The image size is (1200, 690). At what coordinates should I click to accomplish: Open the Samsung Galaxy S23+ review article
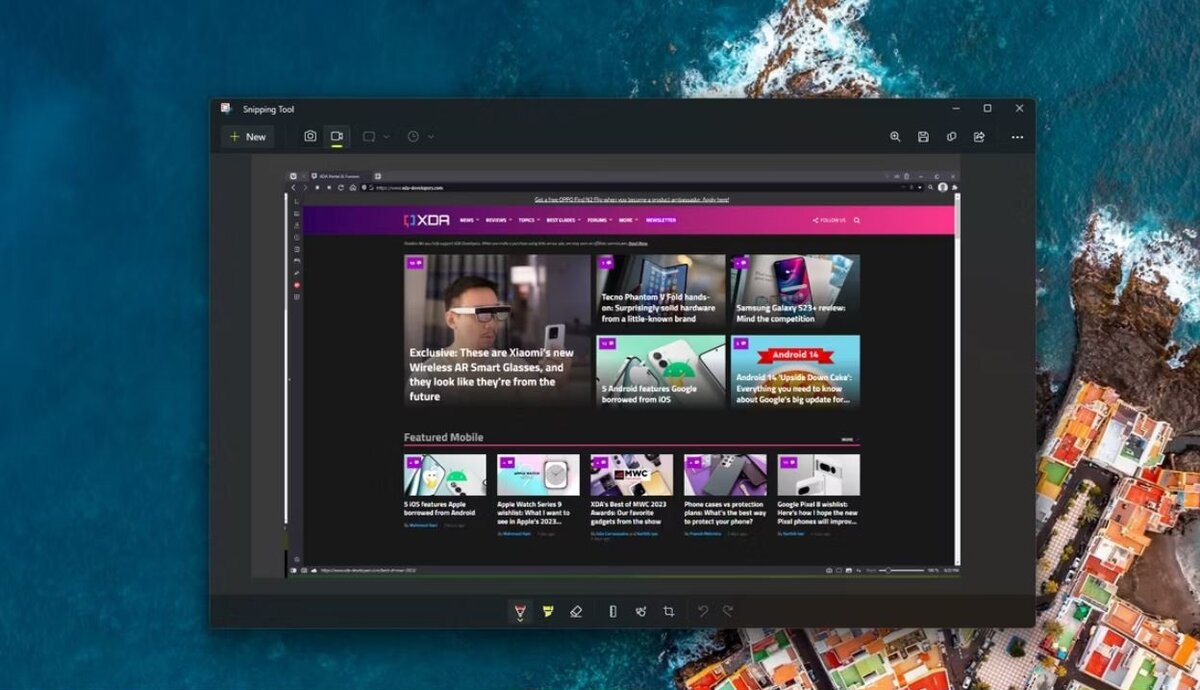[795, 291]
